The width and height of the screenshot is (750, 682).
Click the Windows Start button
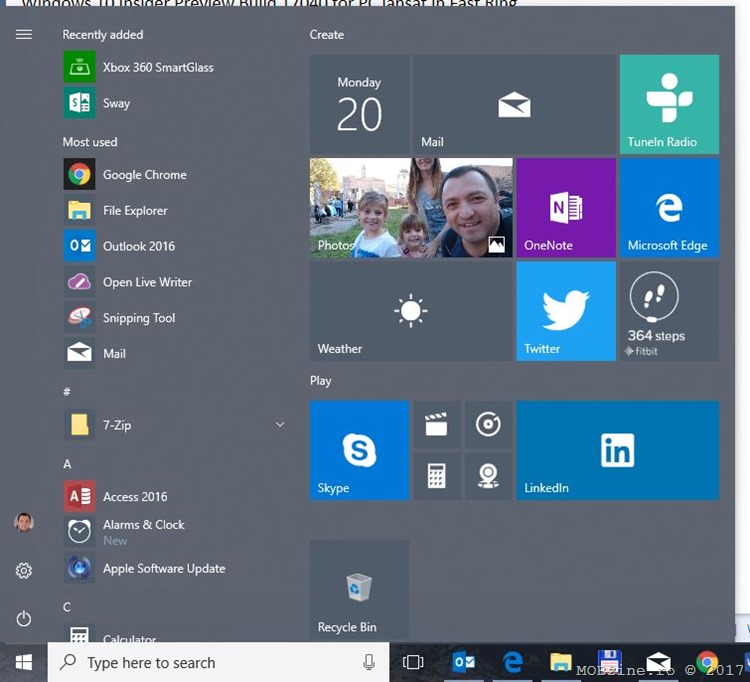23,662
